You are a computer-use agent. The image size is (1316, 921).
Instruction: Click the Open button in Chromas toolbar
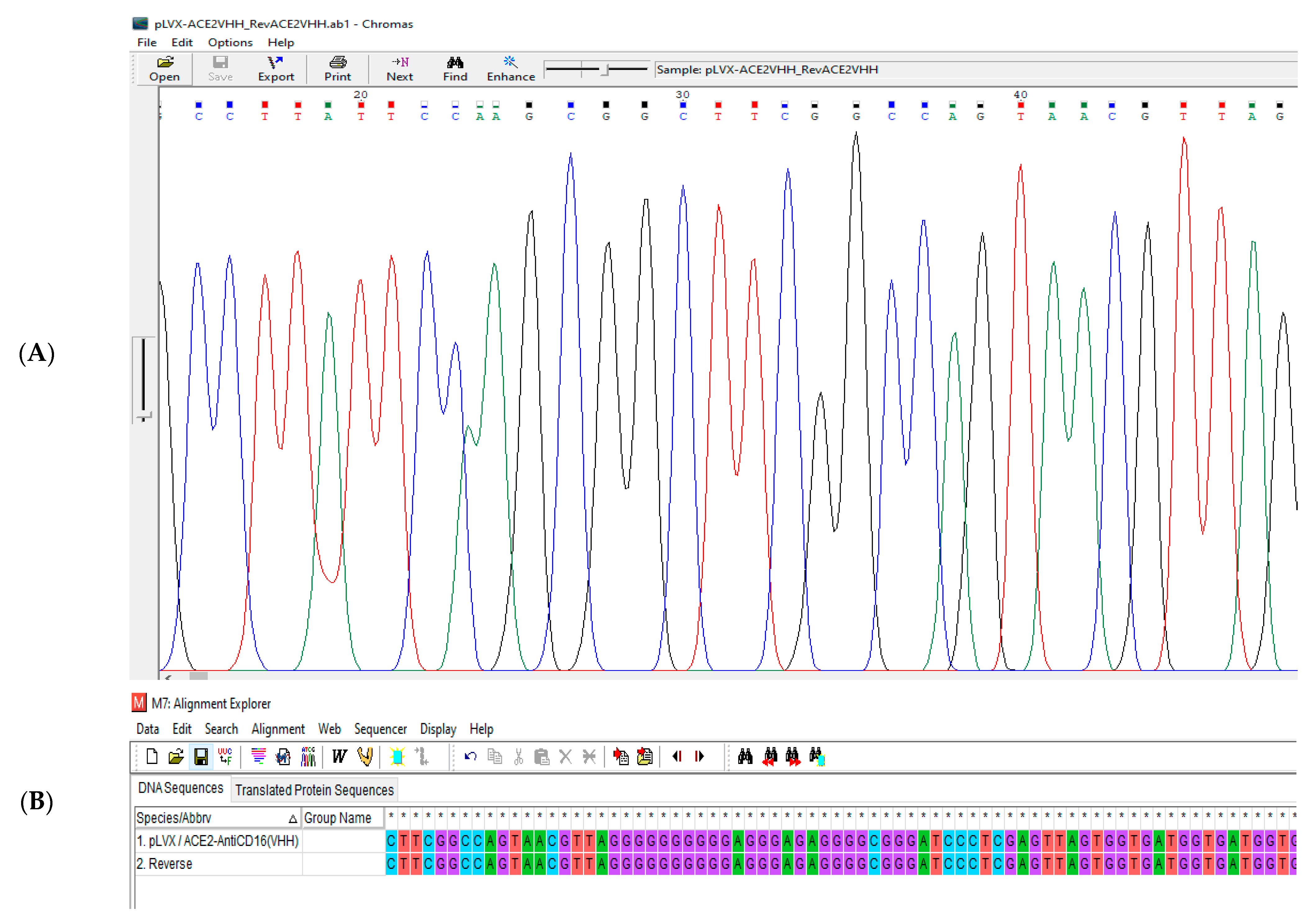(x=165, y=69)
